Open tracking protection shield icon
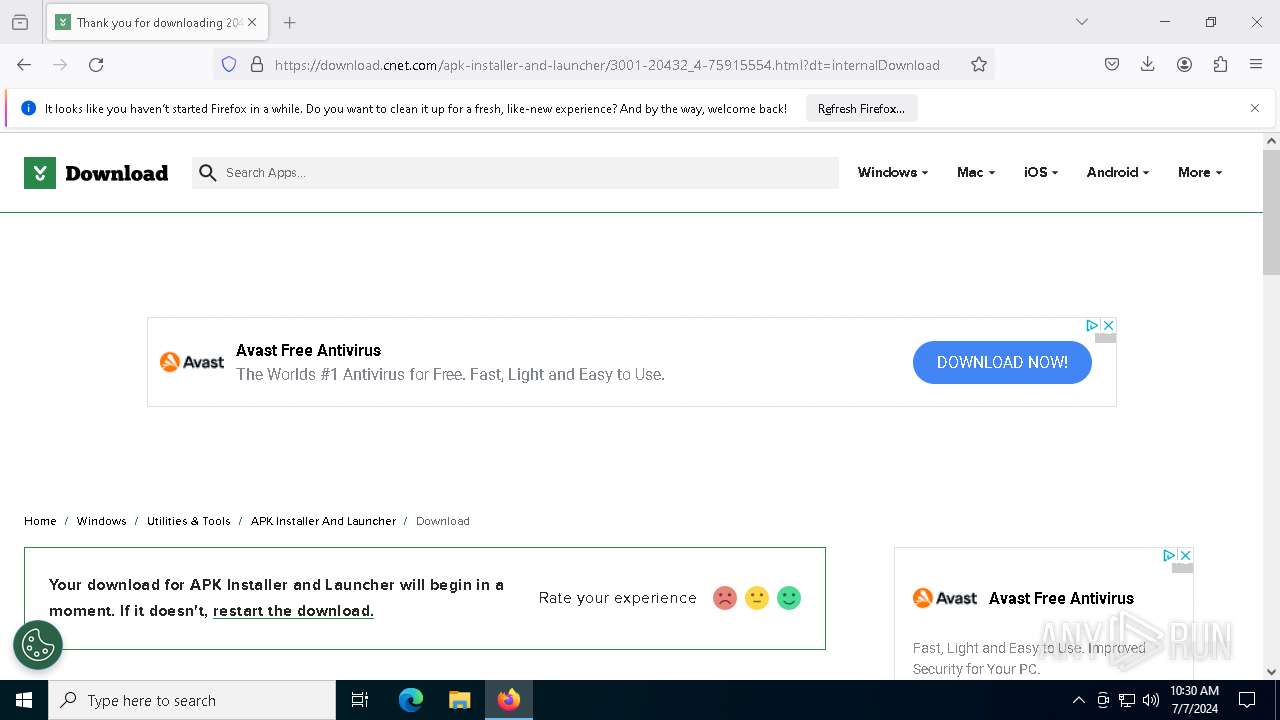This screenshot has width=1280, height=720. click(229, 64)
